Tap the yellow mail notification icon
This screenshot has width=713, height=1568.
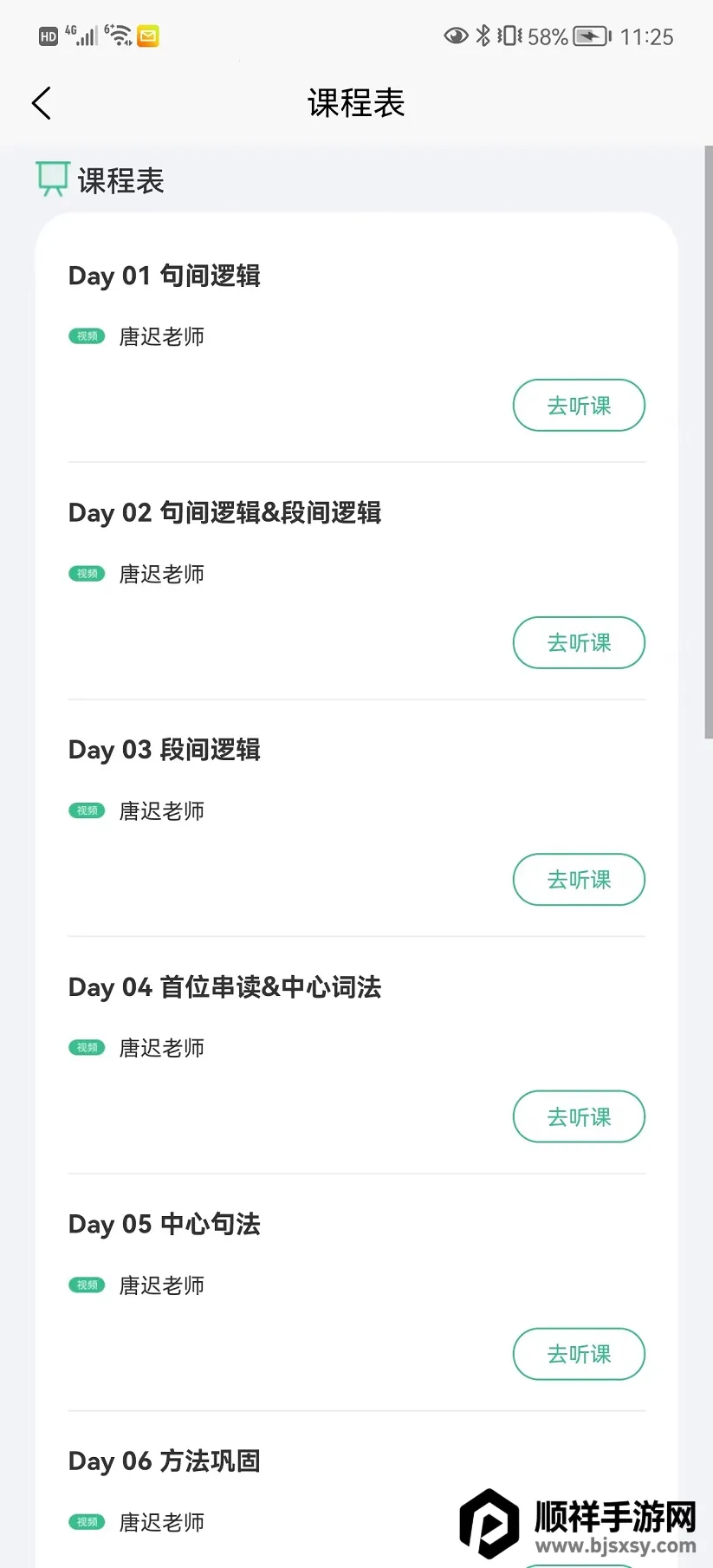click(x=148, y=36)
